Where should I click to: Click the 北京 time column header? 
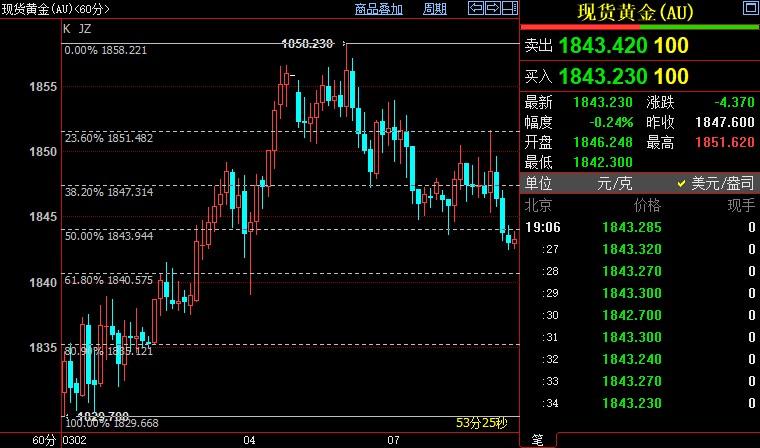[x=538, y=206]
